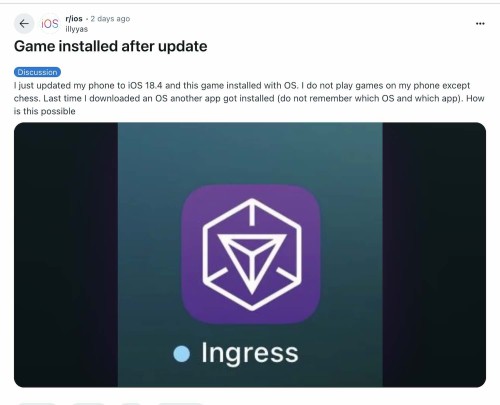Screen dimensions: 500x405
Task: Tap the purple Ingress app icon
Action: click(251, 254)
